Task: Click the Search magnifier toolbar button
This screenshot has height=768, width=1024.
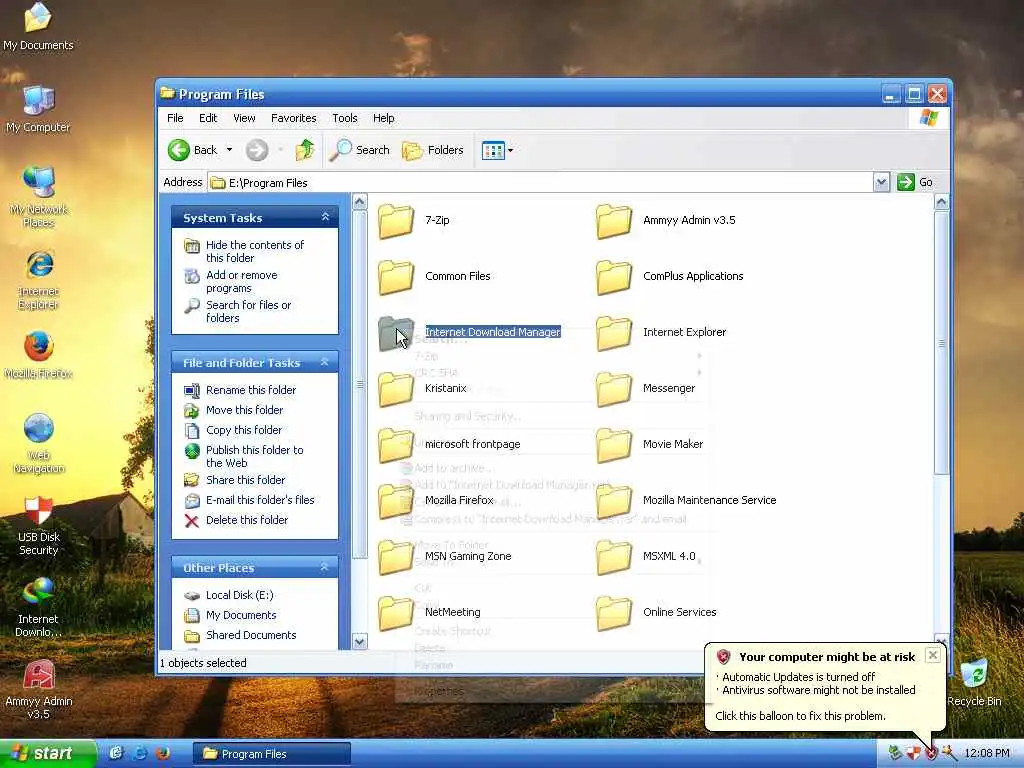Action: pyautogui.click(x=359, y=150)
